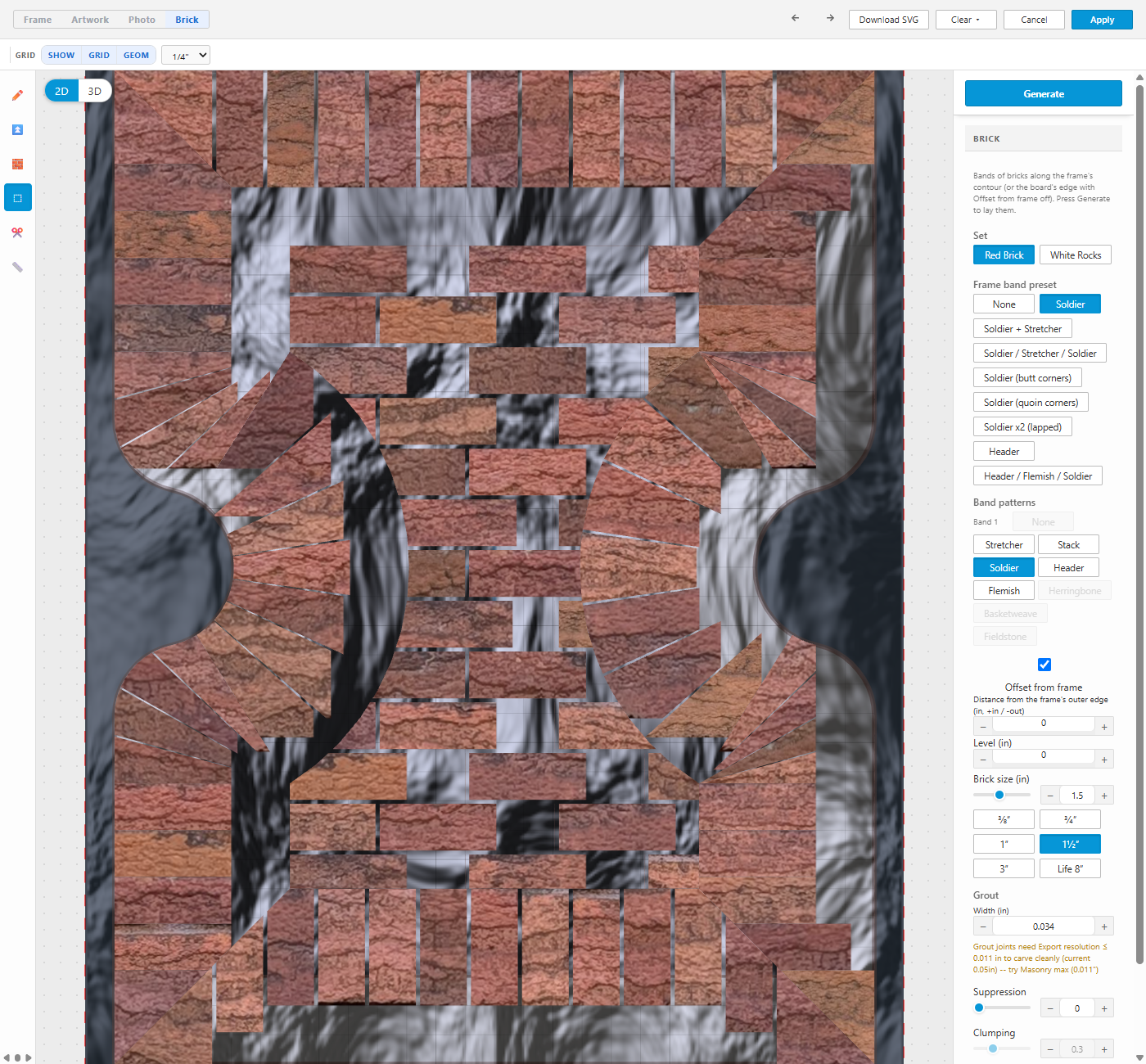Viewport: 1146px width, 1064px height.
Task: Open the 1/4" grid size dropdown
Action: pos(186,56)
